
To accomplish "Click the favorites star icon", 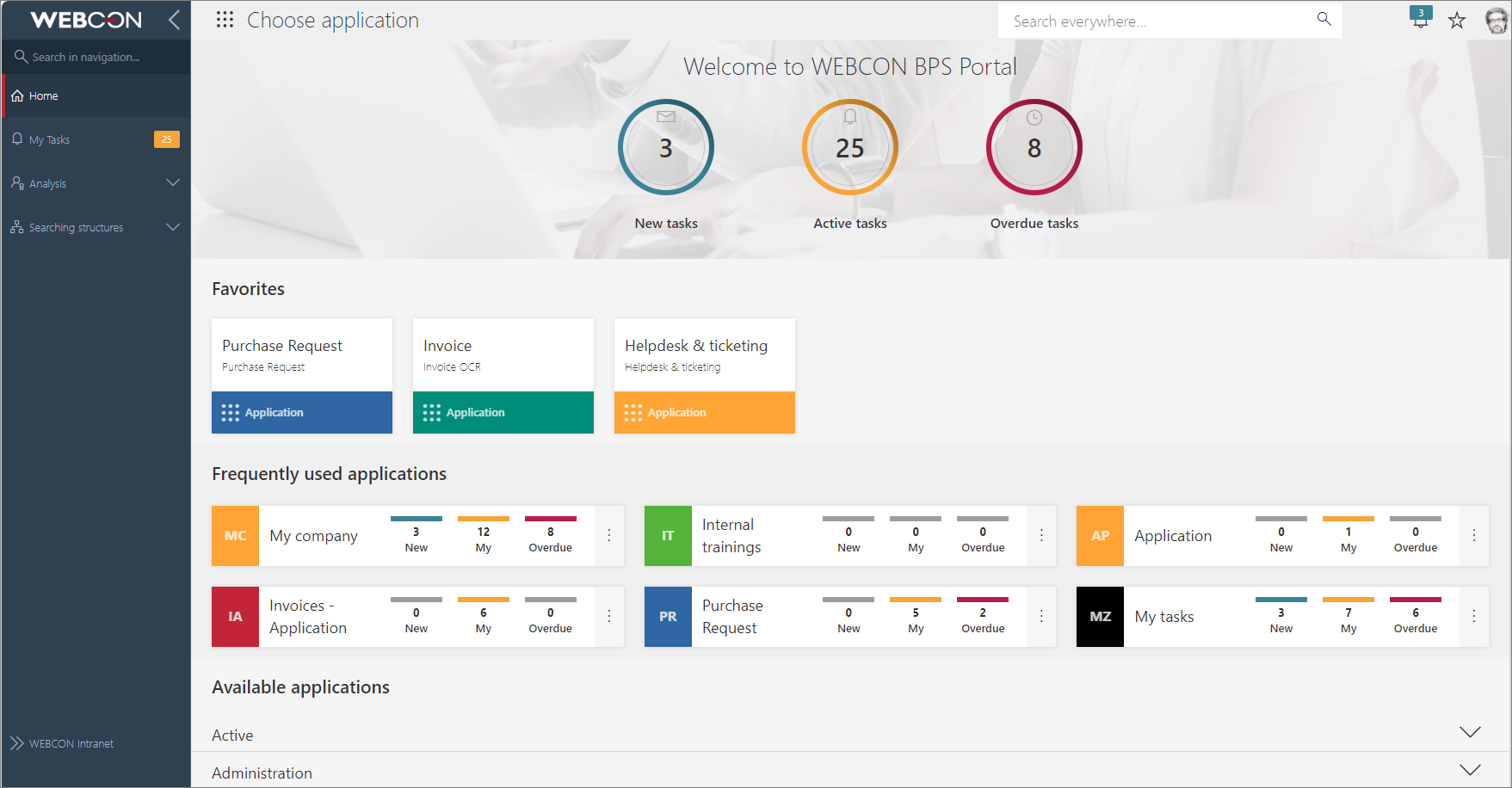I will click(x=1456, y=20).
